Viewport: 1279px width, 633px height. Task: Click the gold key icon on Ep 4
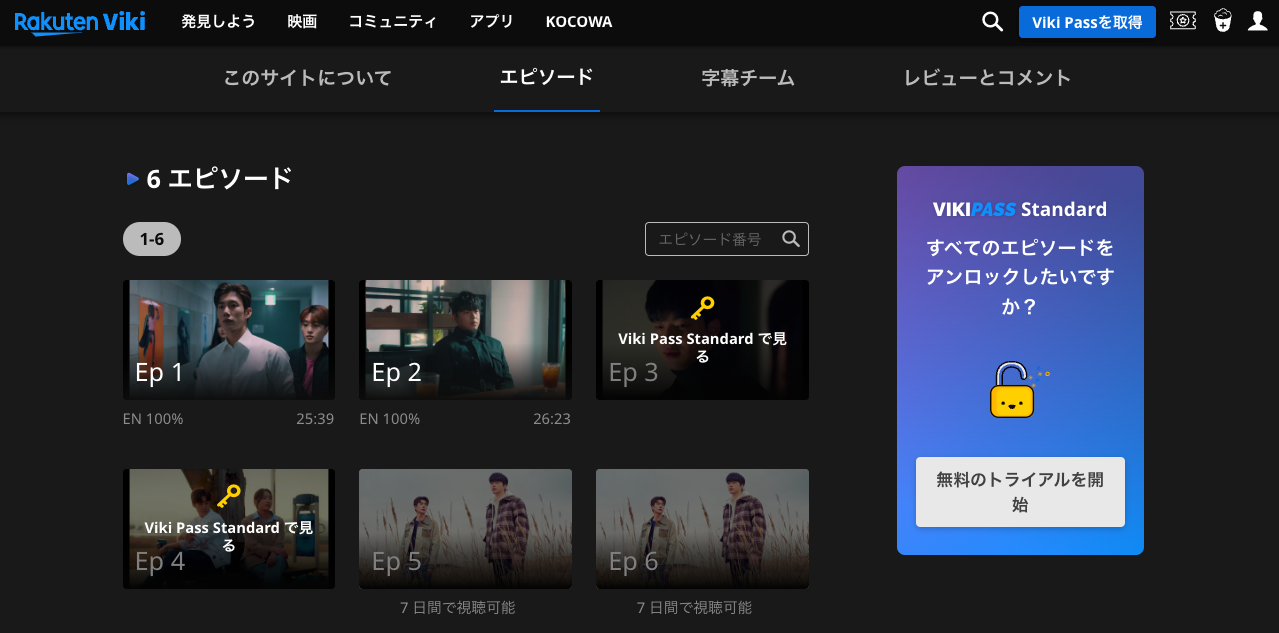coord(229,496)
